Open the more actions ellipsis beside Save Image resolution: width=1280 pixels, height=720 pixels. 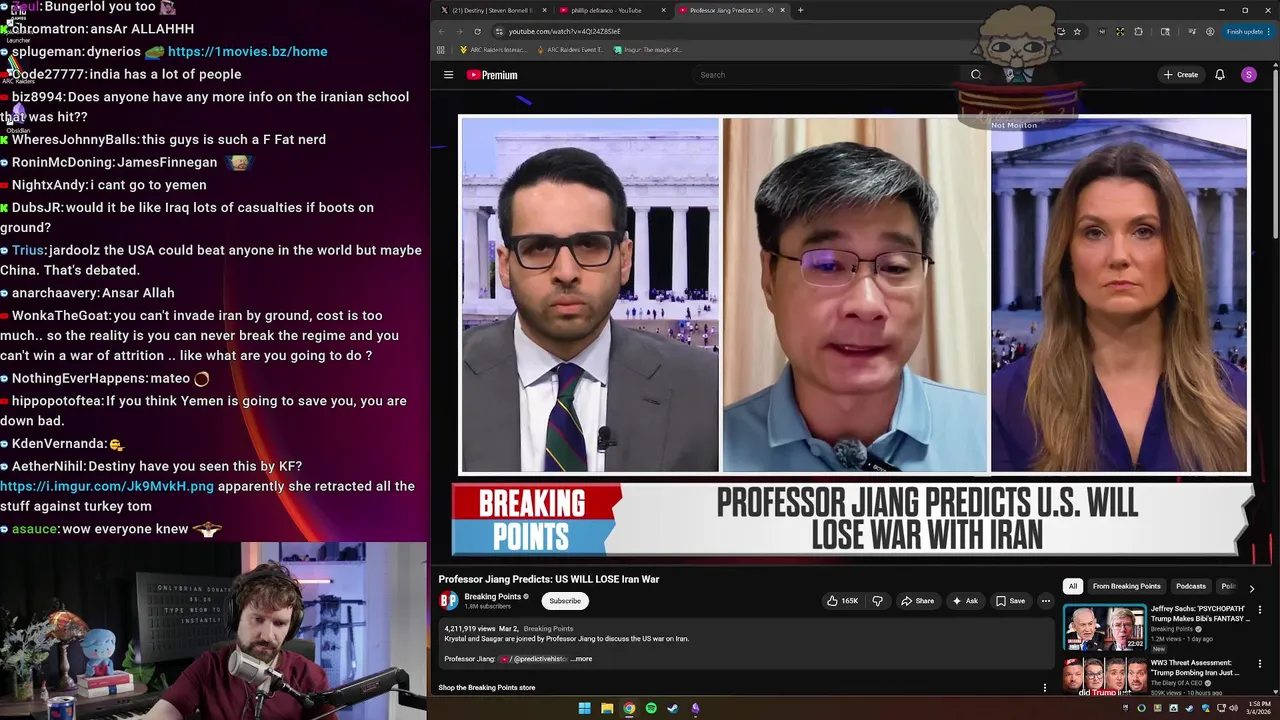[1046, 601]
